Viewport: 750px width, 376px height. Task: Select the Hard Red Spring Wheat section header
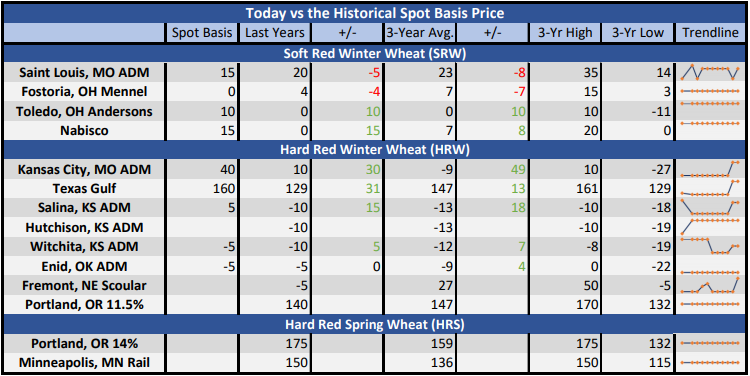pos(375,324)
